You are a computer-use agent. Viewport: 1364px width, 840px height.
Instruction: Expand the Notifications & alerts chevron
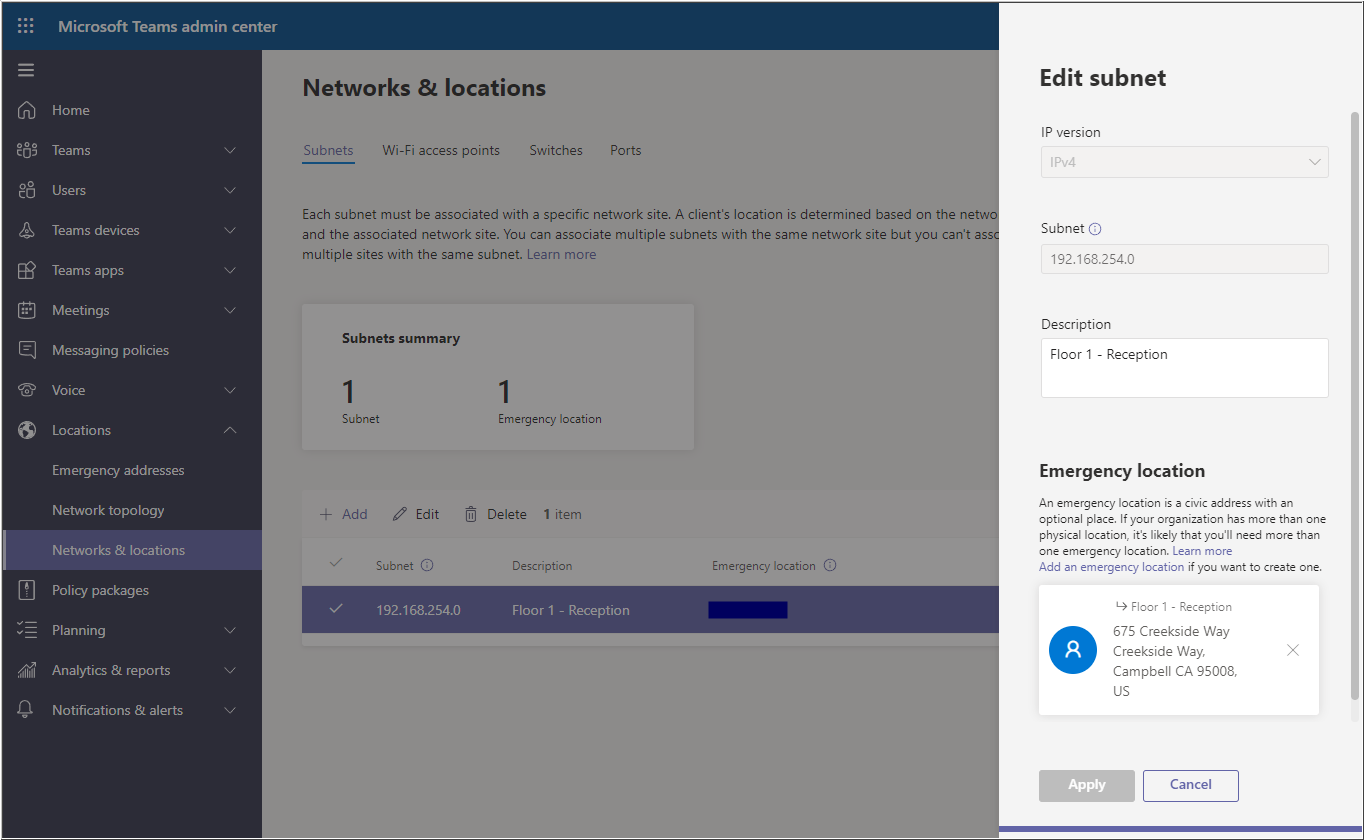pyautogui.click(x=230, y=710)
